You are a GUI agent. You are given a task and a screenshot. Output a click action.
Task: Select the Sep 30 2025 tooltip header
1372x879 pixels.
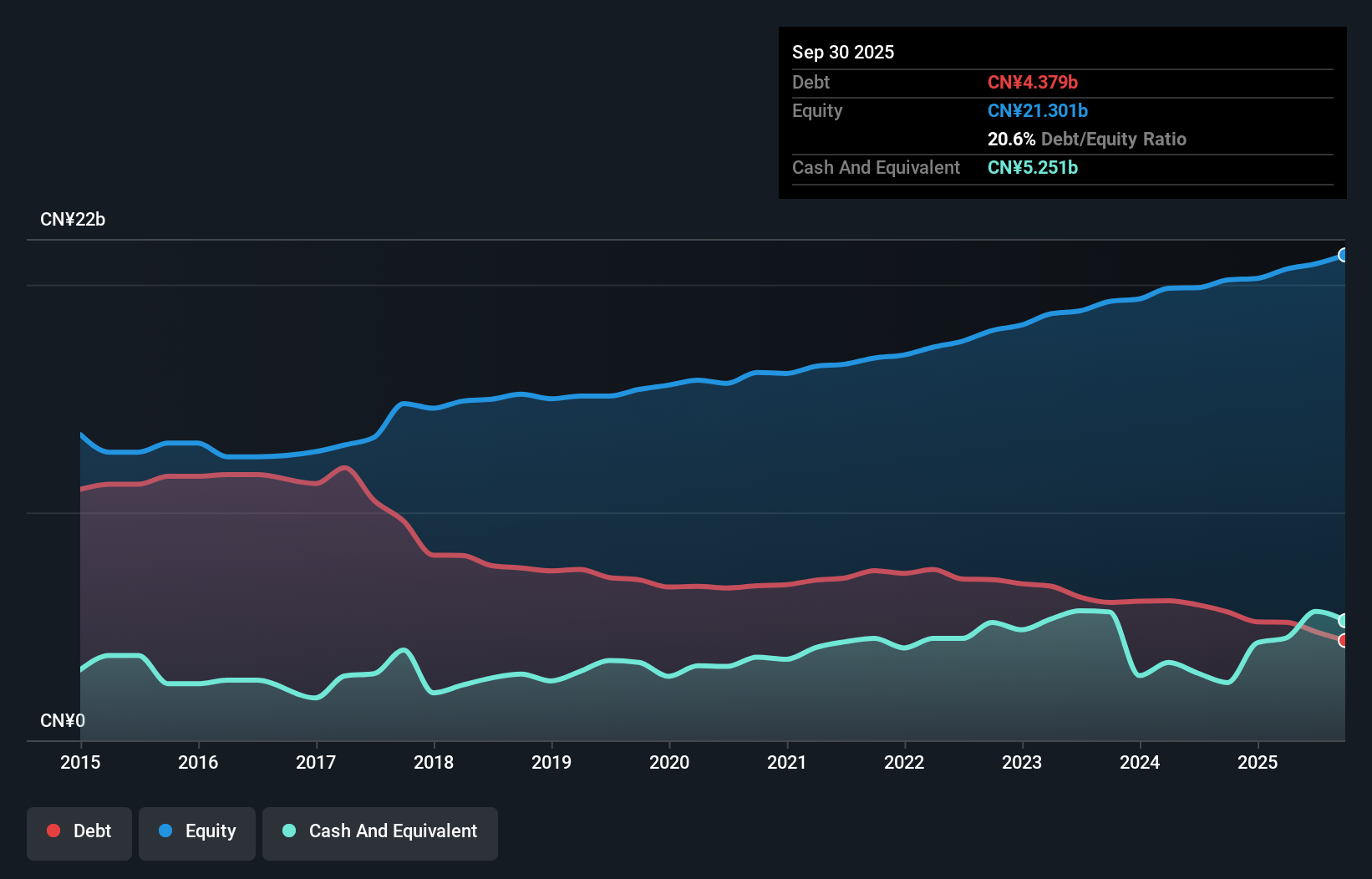point(843,52)
